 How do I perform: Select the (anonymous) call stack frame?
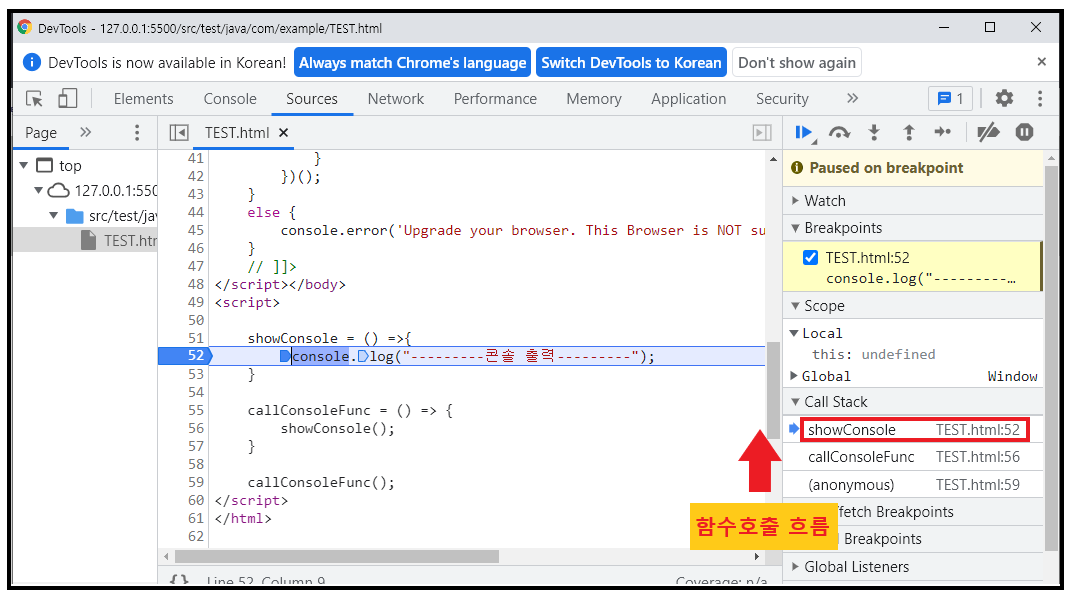tap(914, 485)
